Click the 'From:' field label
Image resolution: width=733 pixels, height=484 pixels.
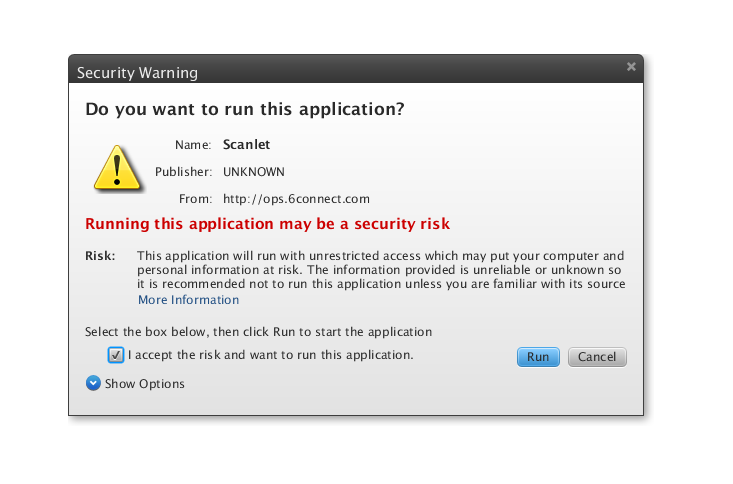(x=195, y=198)
